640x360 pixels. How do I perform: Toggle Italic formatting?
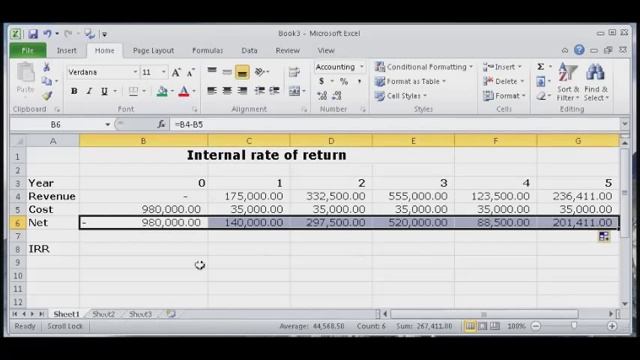pos(89,91)
